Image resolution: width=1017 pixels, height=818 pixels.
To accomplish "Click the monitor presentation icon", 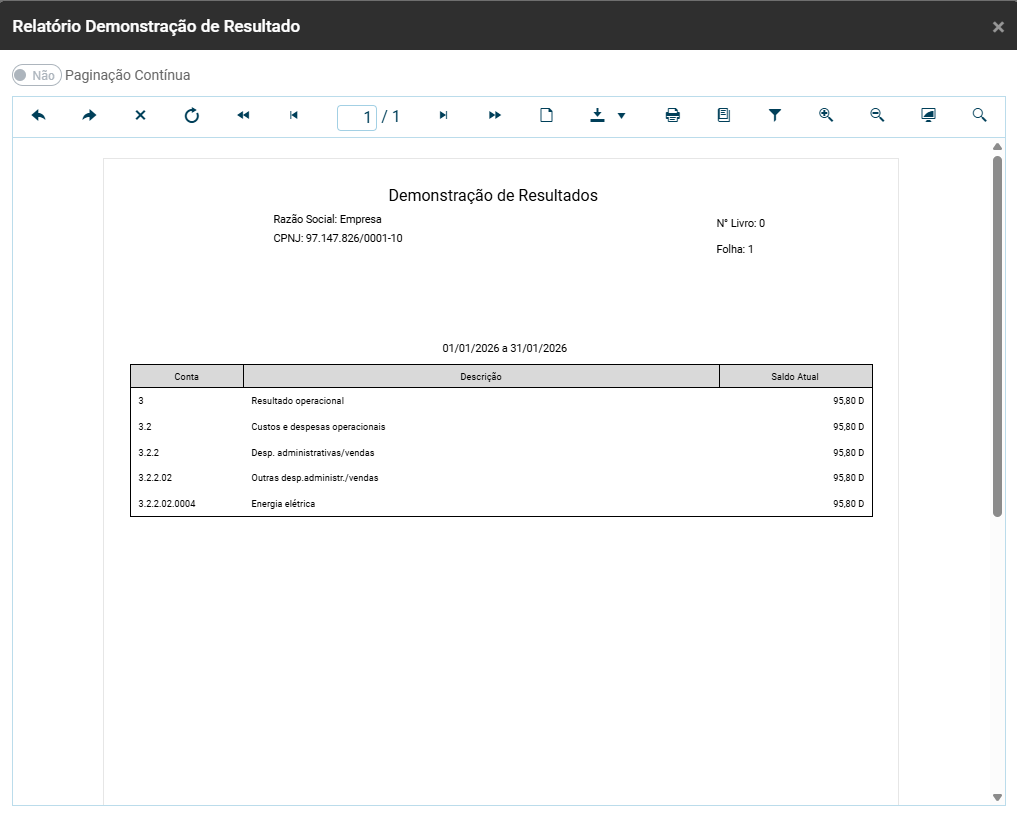I will click(x=928, y=115).
